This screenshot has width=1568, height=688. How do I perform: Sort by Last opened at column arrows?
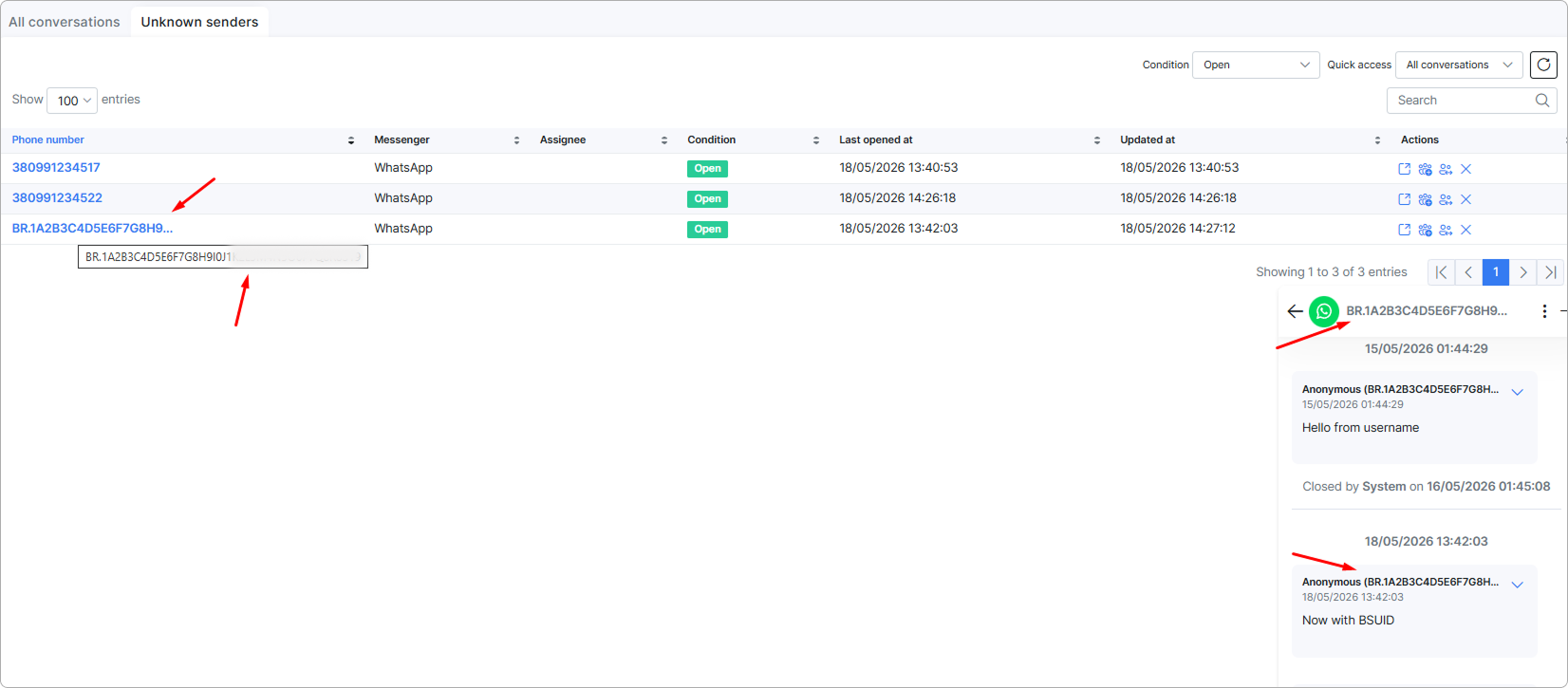coord(1097,140)
